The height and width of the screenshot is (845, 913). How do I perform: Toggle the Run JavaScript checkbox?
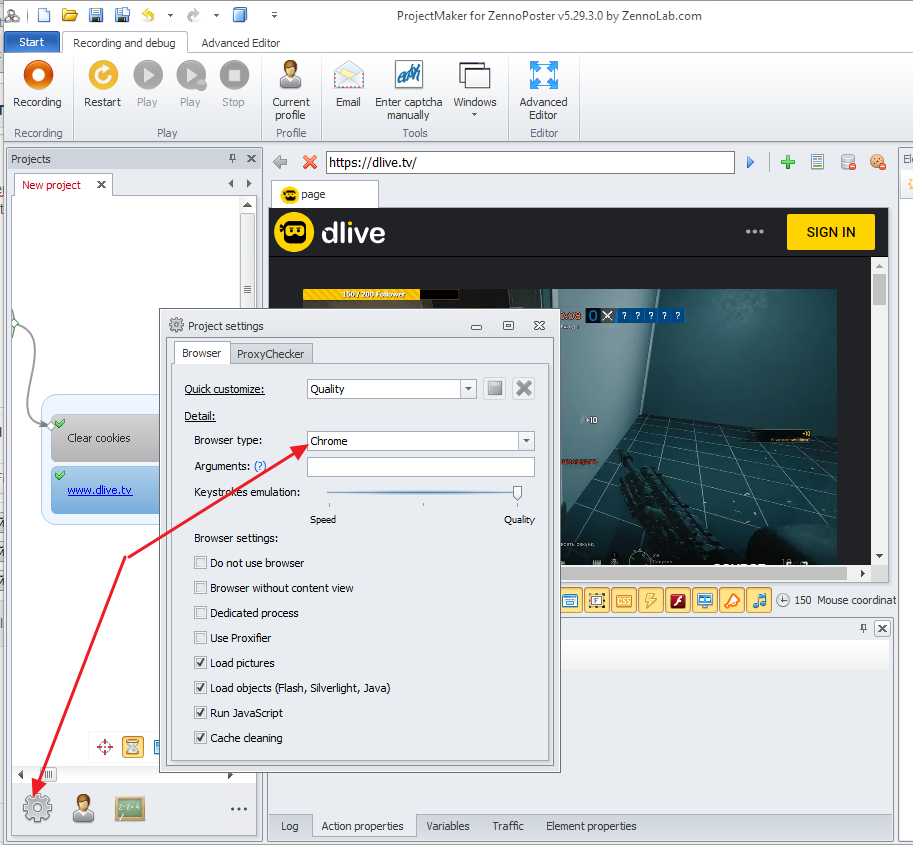tap(201, 713)
